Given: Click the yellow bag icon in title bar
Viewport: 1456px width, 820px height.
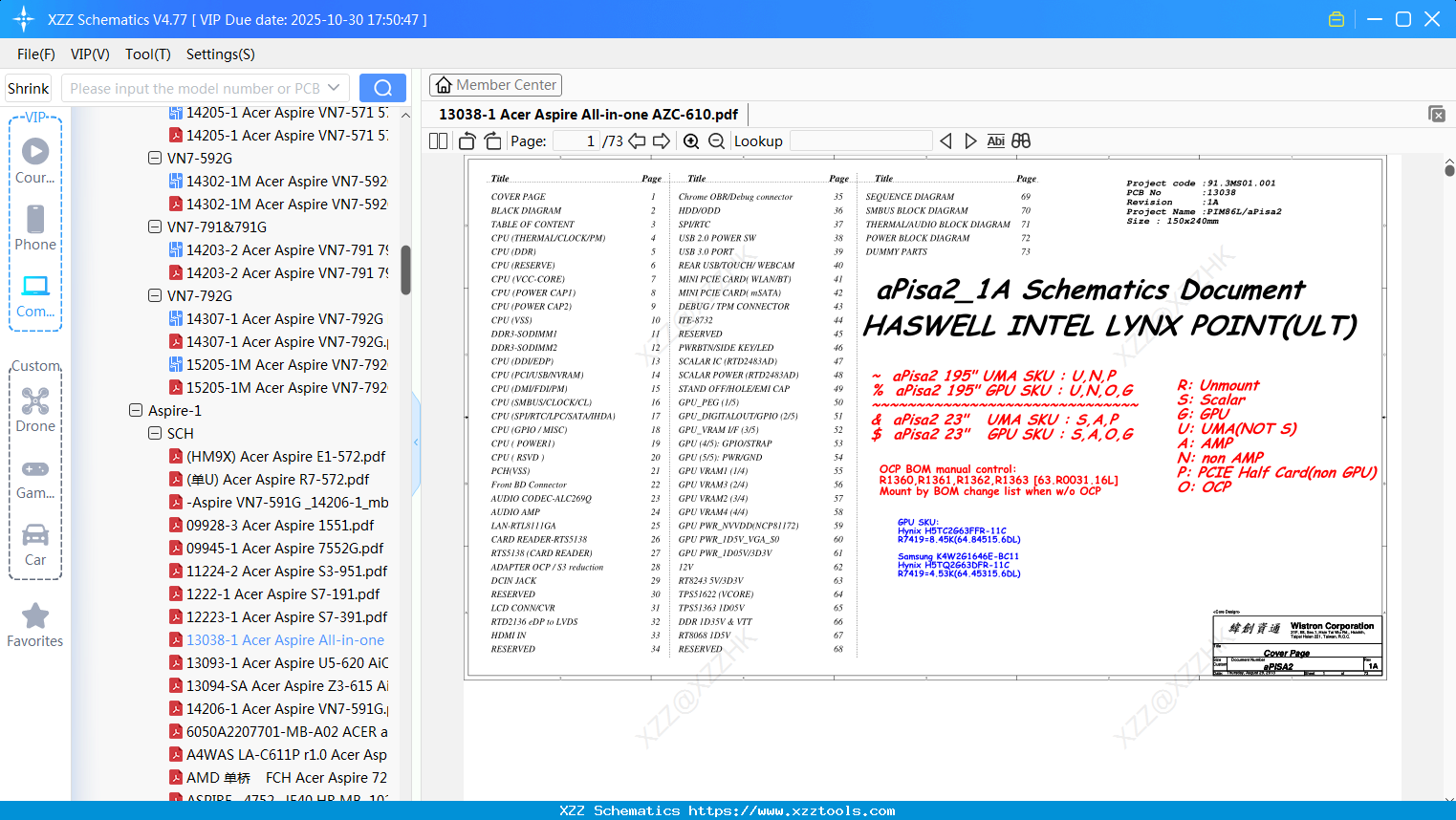Looking at the screenshot, I should 1336,19.
